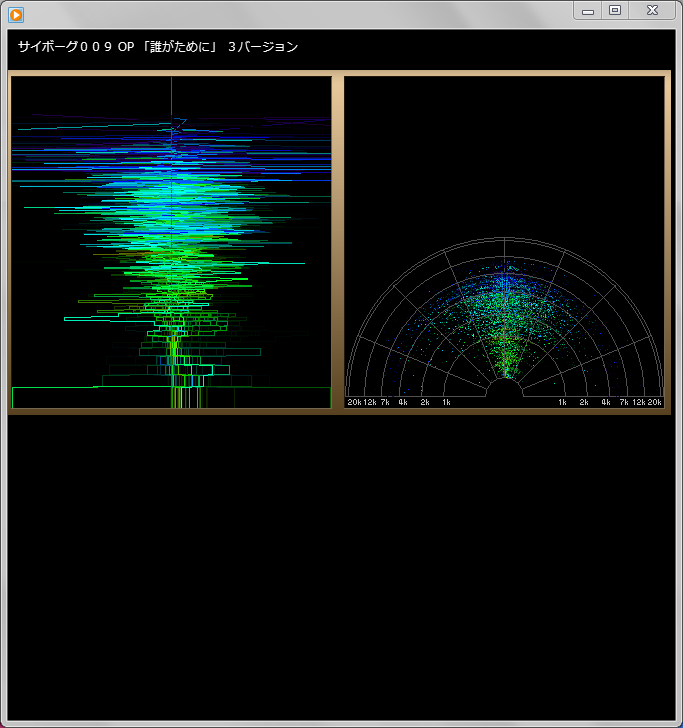Click the right-side 2k frequency label

584,402
